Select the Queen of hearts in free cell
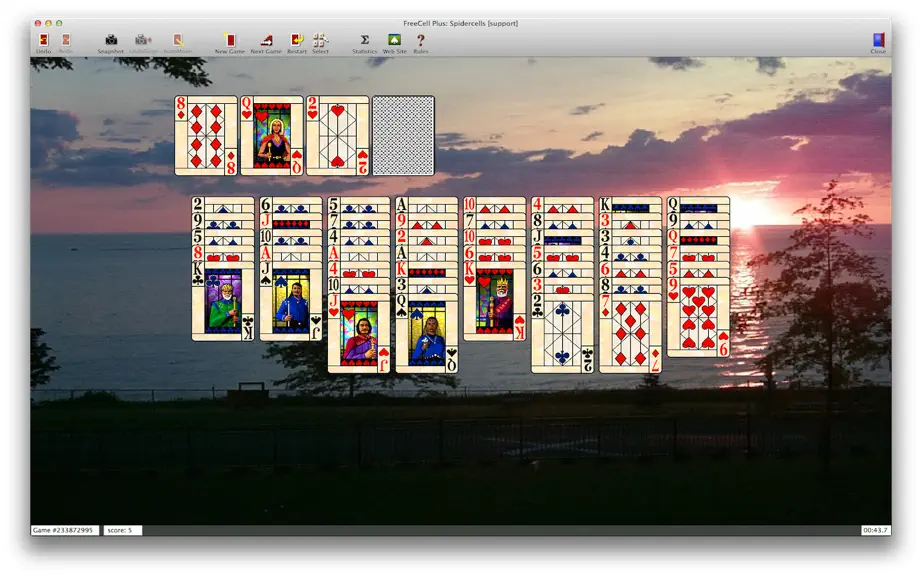The image size is (922, 576). coord(272,136)
